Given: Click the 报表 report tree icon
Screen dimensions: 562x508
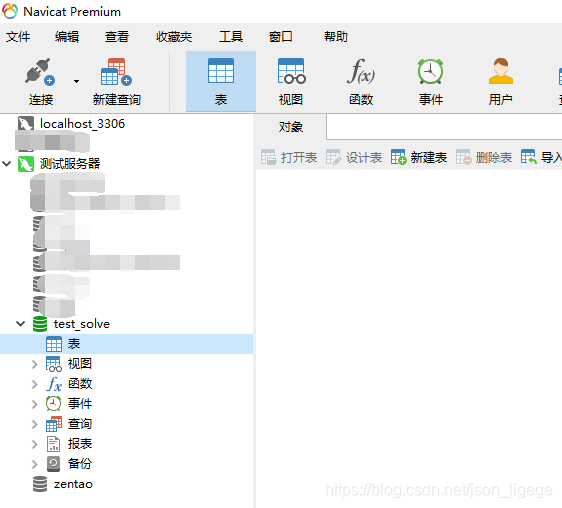Looking at the screenshot, I should point(53,444).
